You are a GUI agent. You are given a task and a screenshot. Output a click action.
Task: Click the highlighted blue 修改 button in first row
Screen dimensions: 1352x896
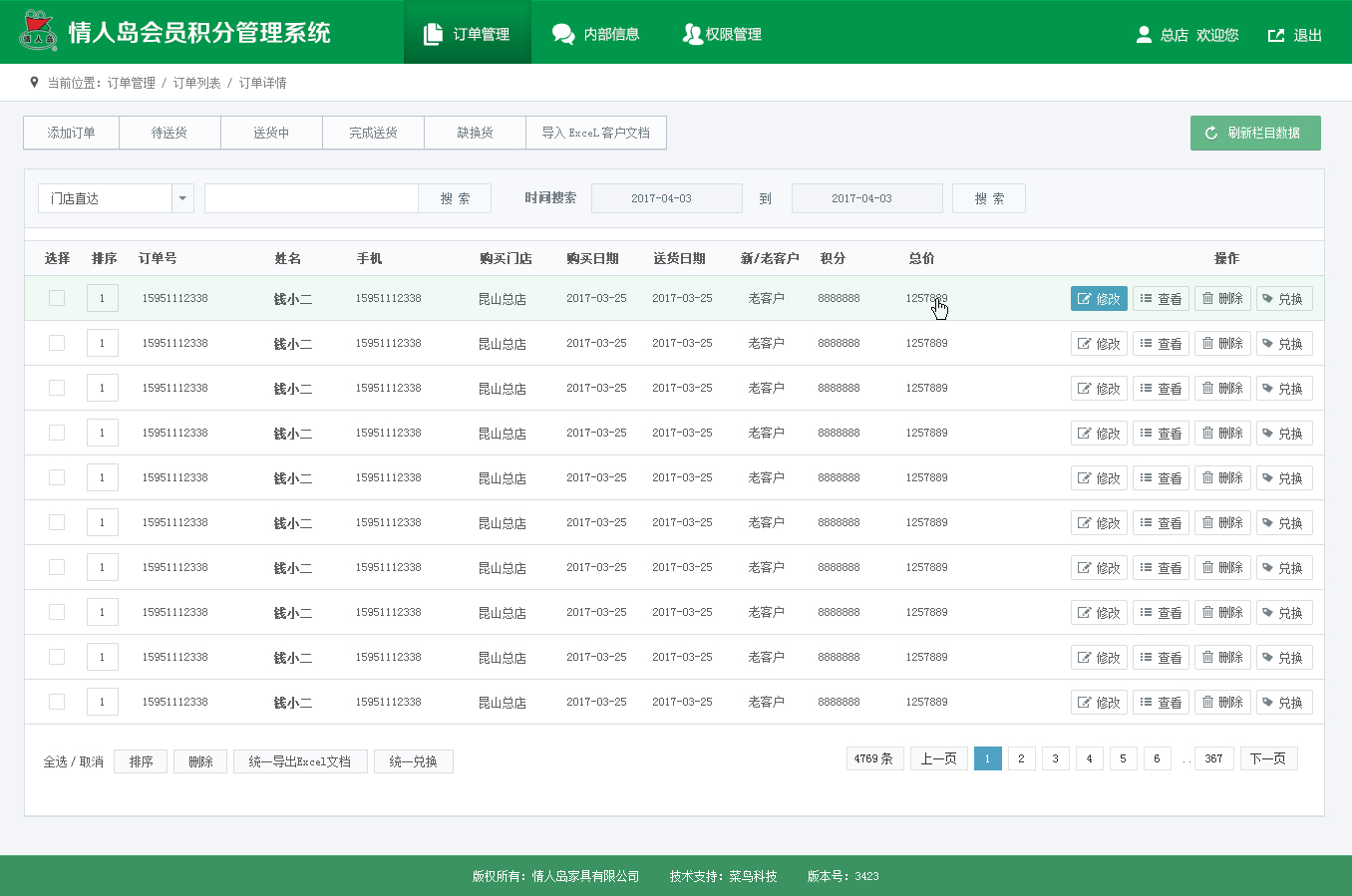click(x=1099, y=299)
